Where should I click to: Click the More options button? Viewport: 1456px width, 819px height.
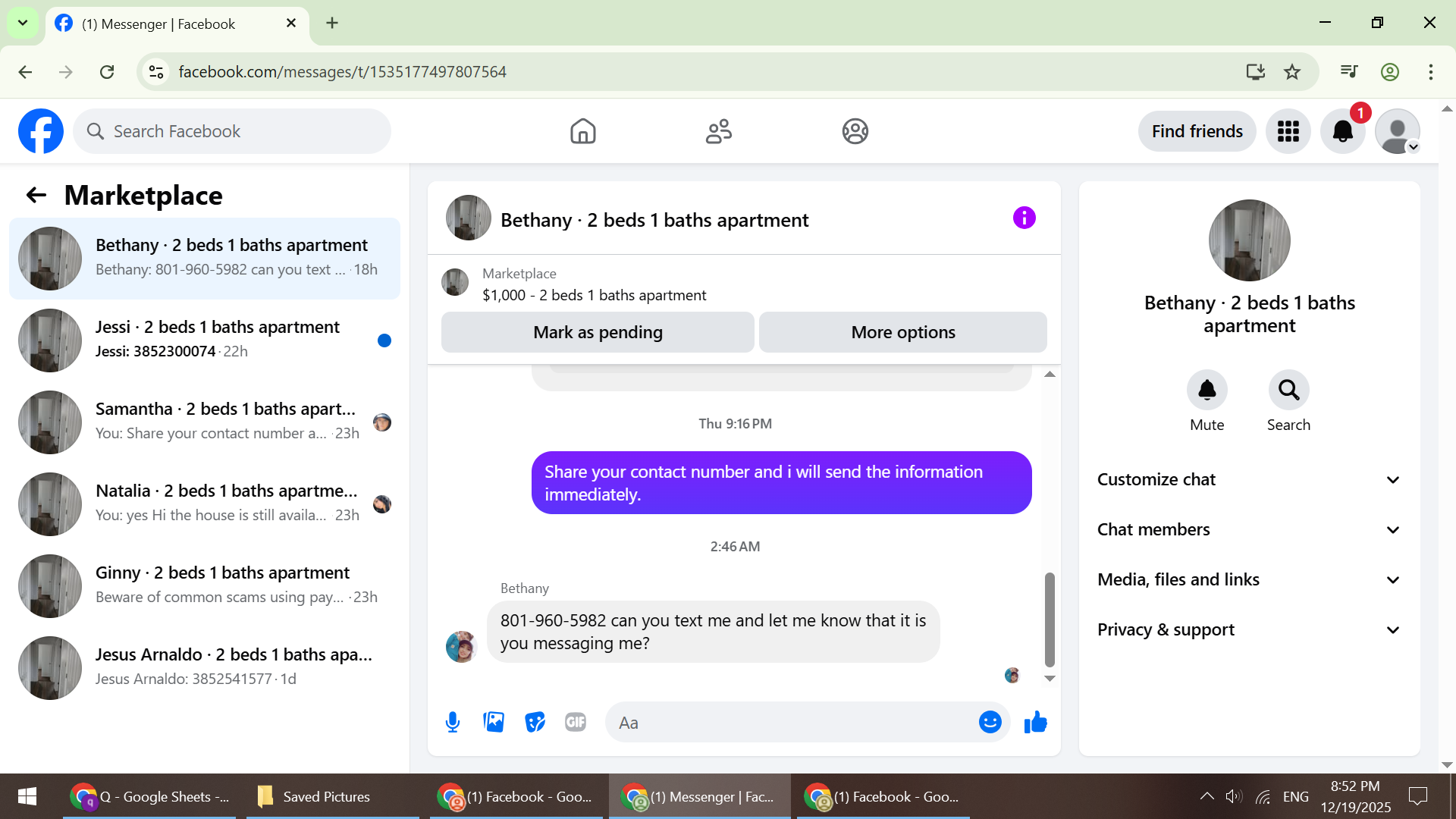pos(902,332)
